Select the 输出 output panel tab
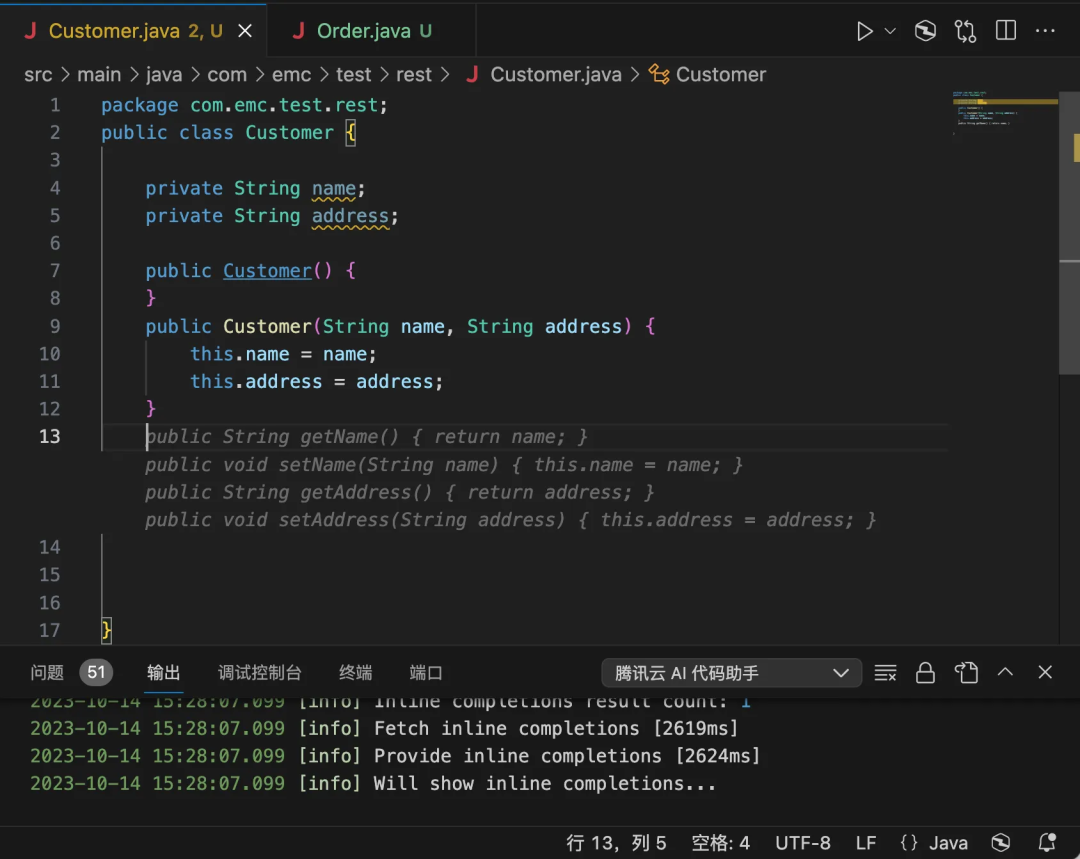The height and width of the screenshot is (859, 1080). click(x=163, y=672)
